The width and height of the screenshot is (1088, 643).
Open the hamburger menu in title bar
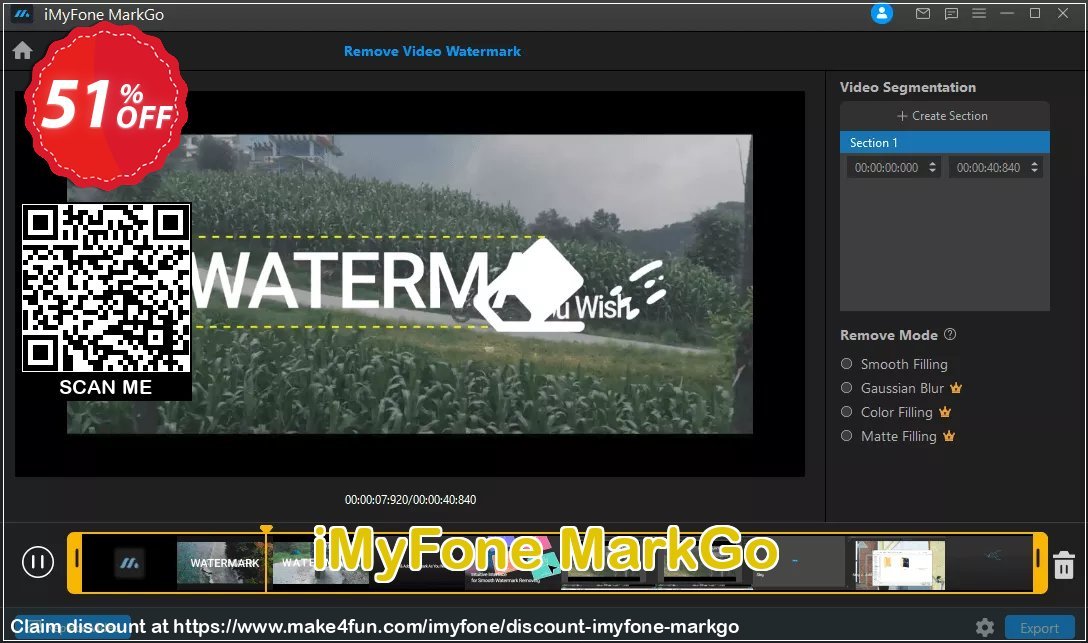coord(979,13)
